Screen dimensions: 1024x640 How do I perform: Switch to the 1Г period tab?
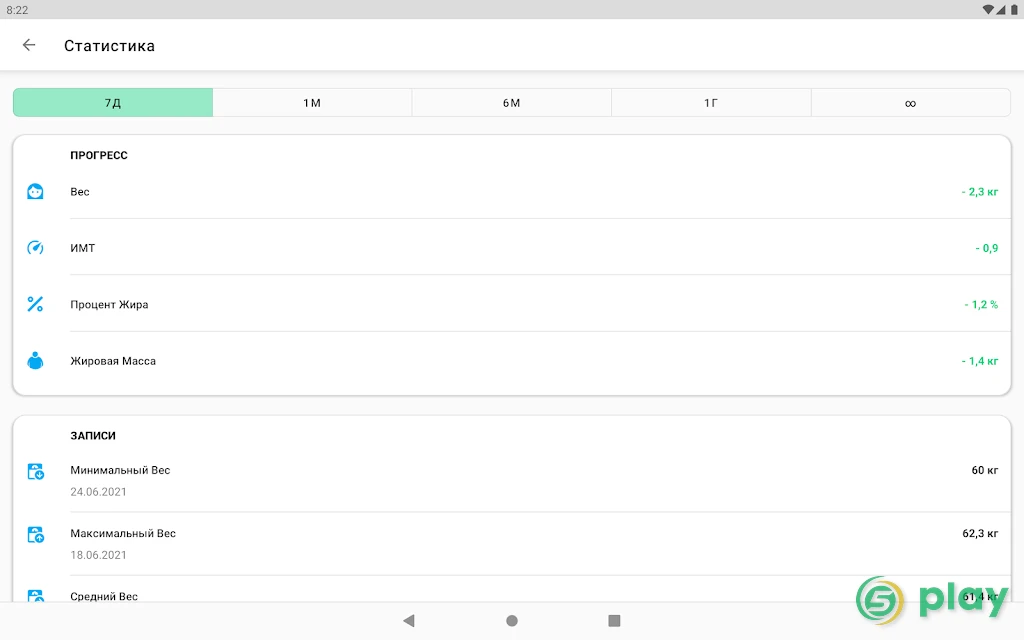coord(711,103)
